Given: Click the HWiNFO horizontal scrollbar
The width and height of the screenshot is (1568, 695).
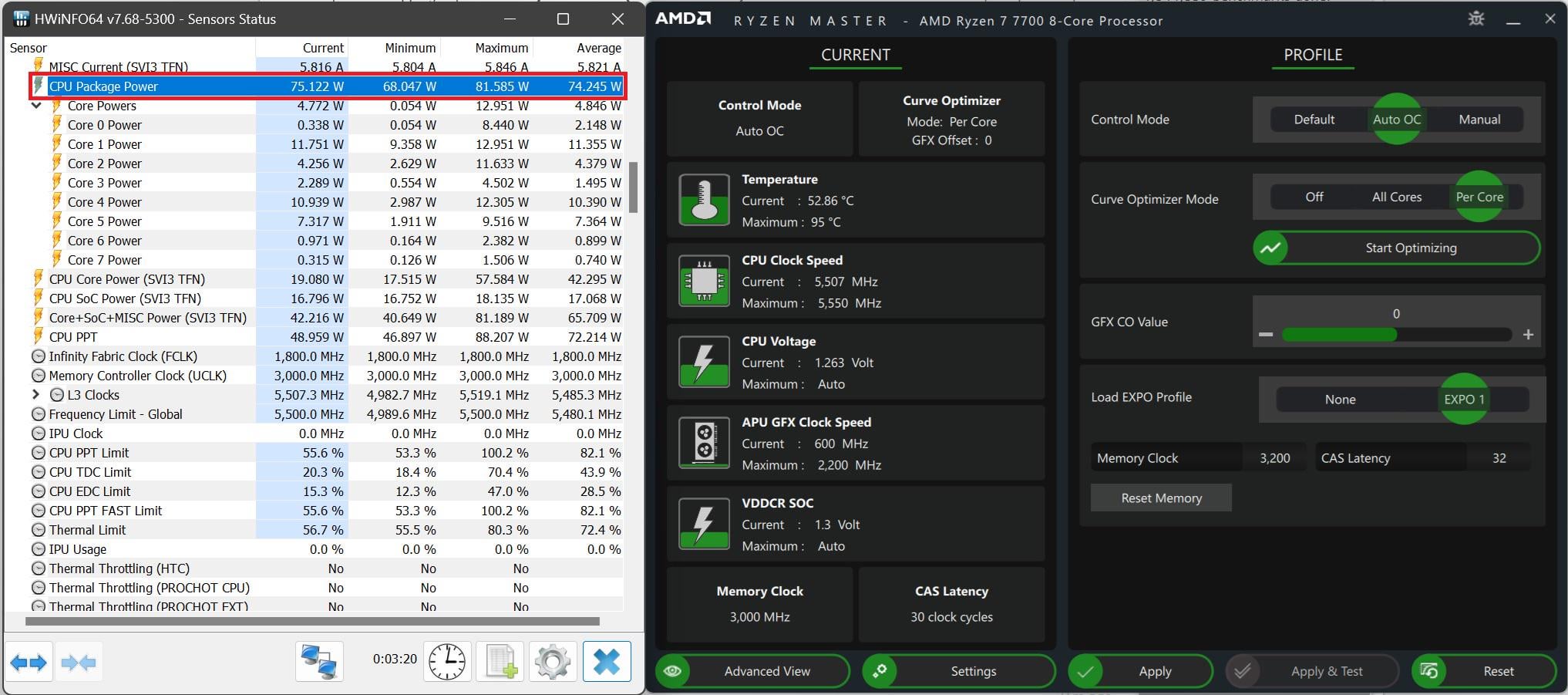Looking at the screenshot, I should pyautogui.click(x=312, y=621).
